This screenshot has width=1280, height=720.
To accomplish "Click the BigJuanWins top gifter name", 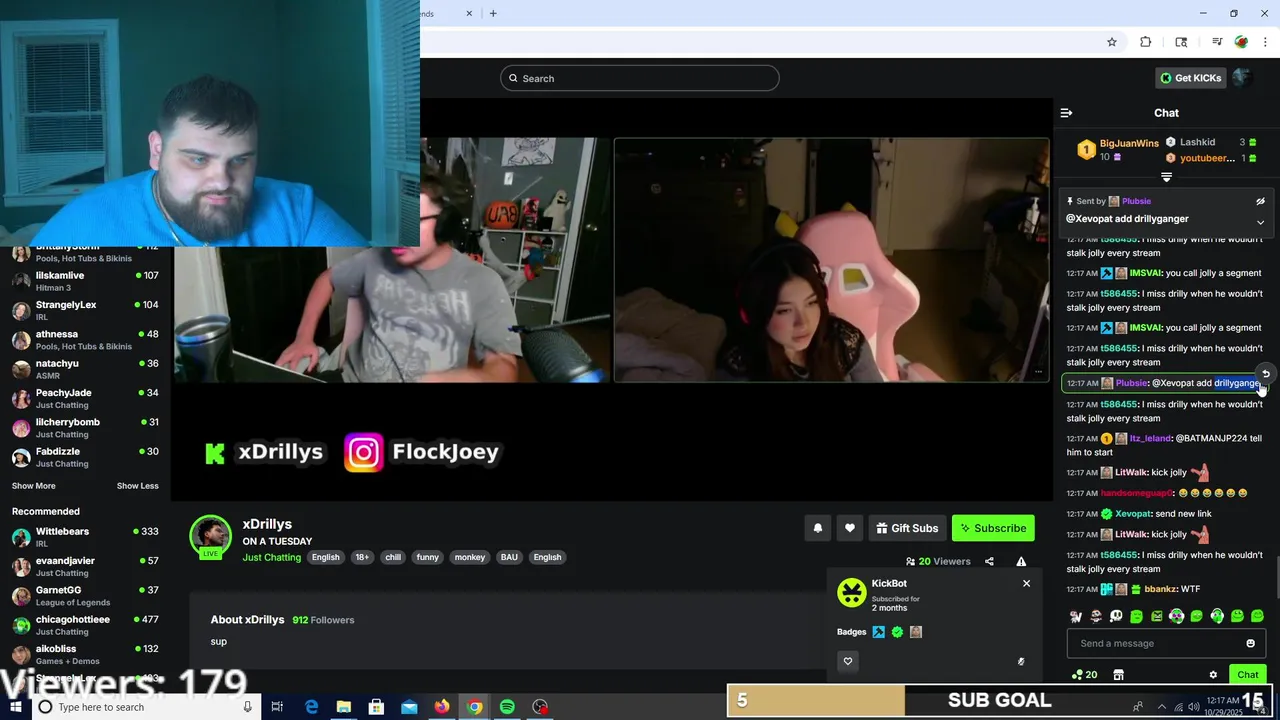I will point(1129,144).
